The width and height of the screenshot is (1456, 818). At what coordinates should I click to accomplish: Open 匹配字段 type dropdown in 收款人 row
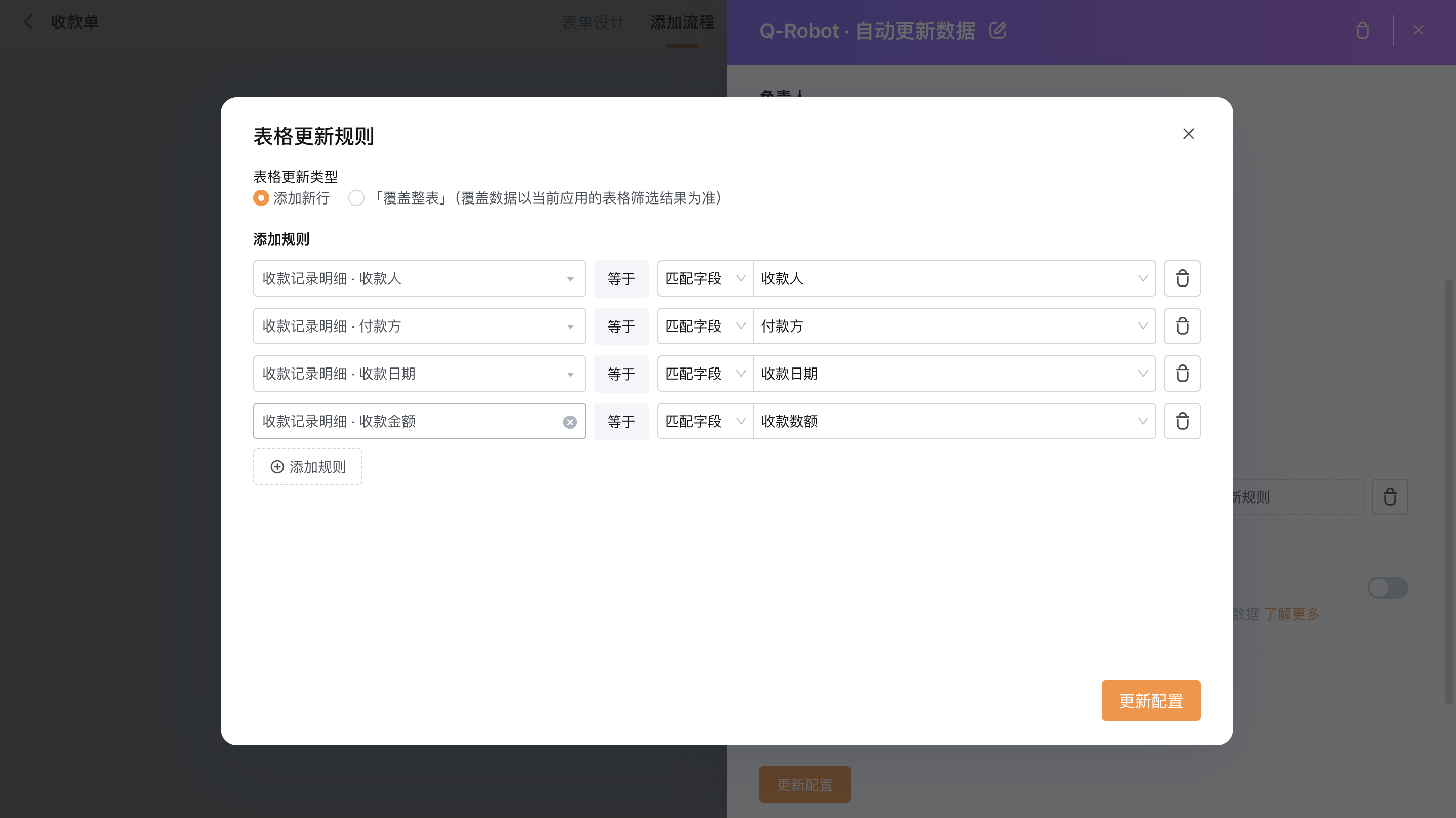coord(705,278)
